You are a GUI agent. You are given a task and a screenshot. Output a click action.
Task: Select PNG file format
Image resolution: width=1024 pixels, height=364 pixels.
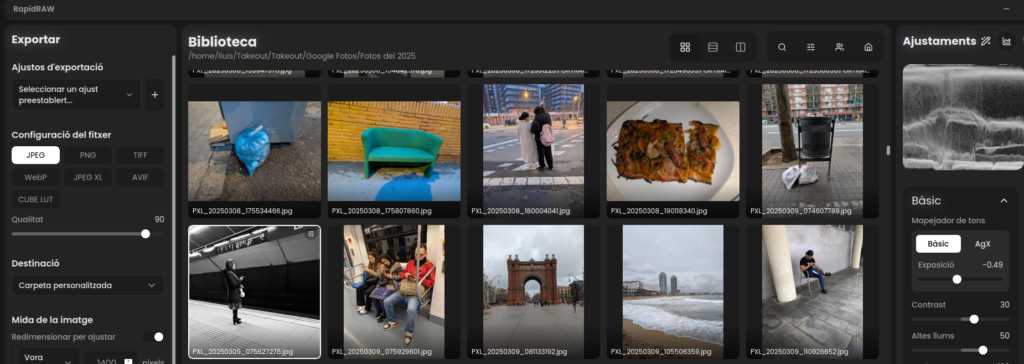click(88, 155)
